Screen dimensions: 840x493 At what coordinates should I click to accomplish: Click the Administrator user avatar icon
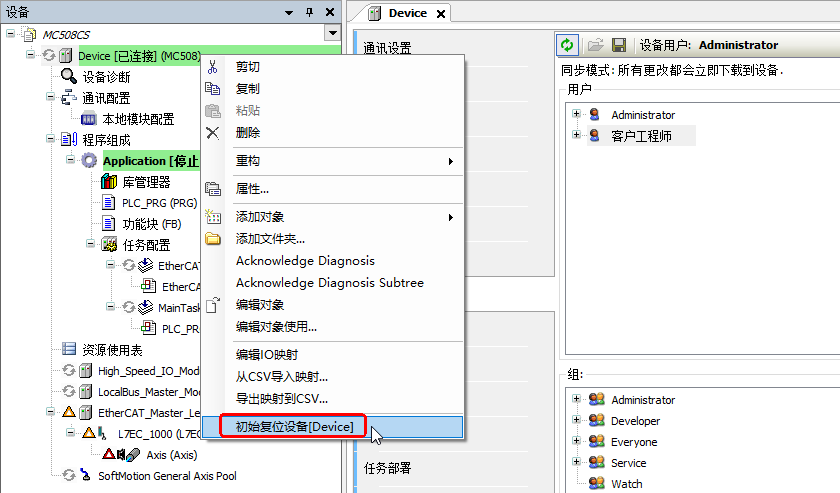point(594,114)
